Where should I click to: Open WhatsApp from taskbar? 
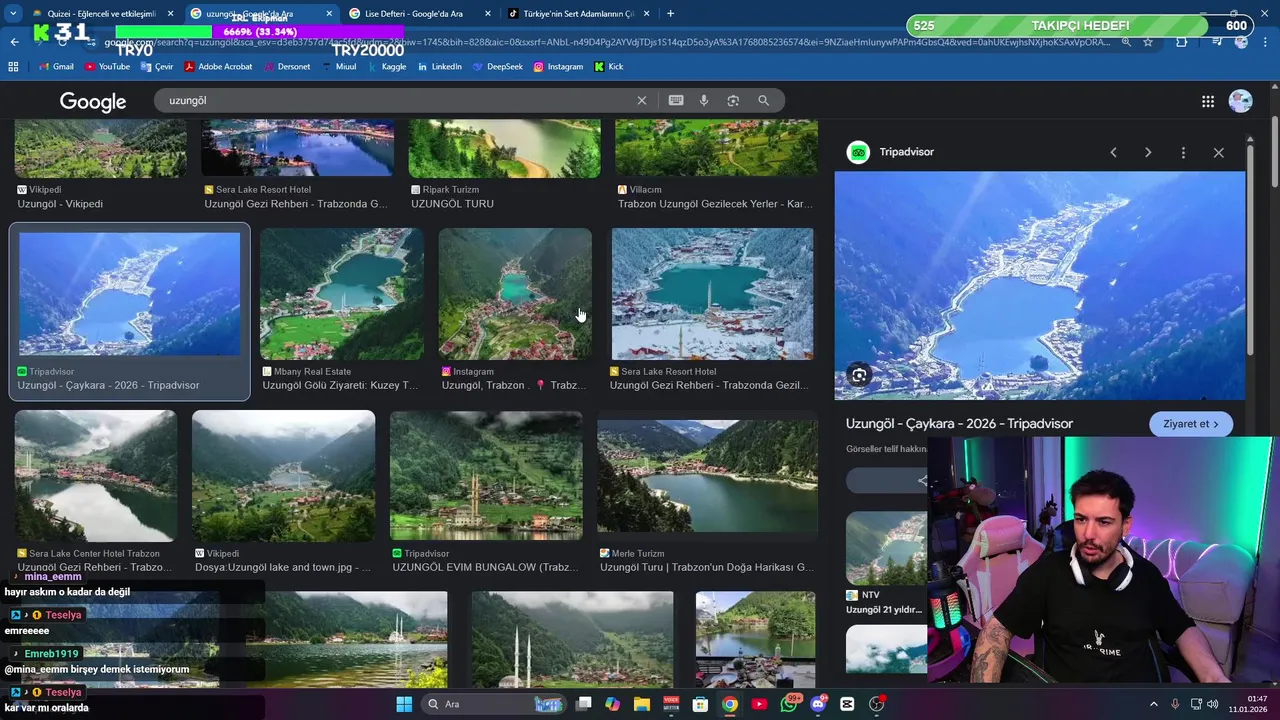coord(789,704)
